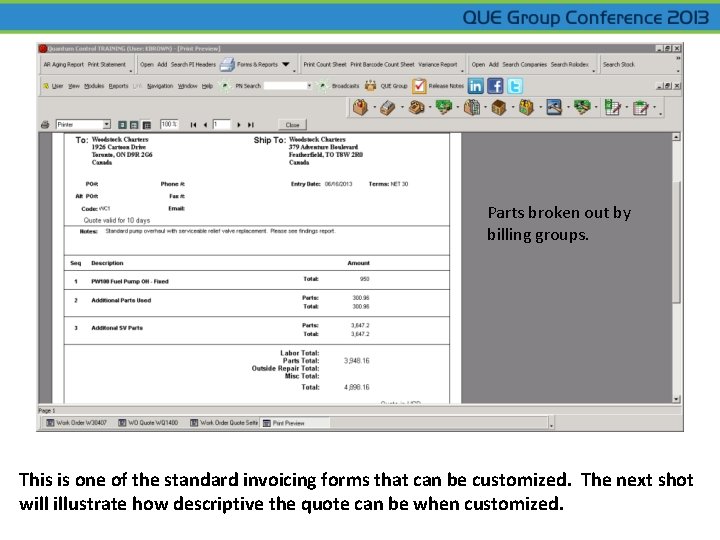Click the 100% zoom field
The height and width of the screenshot is (540, 720).
click(x=169, y=124)
